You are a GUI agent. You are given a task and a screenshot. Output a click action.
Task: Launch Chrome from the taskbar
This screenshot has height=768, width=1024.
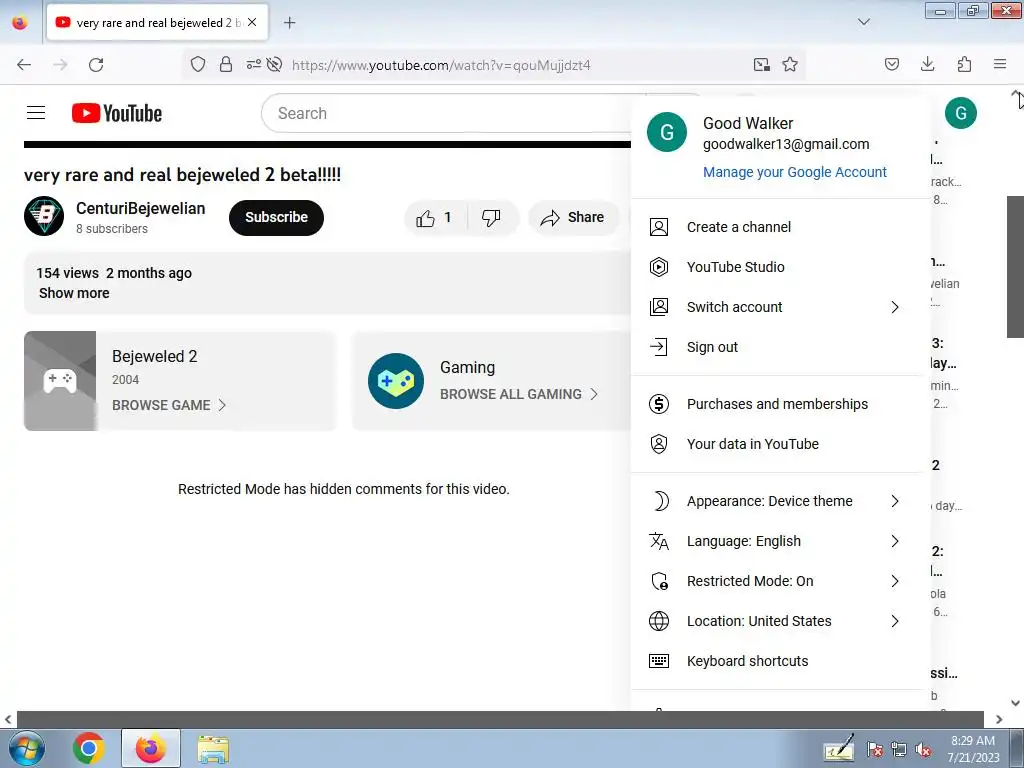[x=89, y=748]
